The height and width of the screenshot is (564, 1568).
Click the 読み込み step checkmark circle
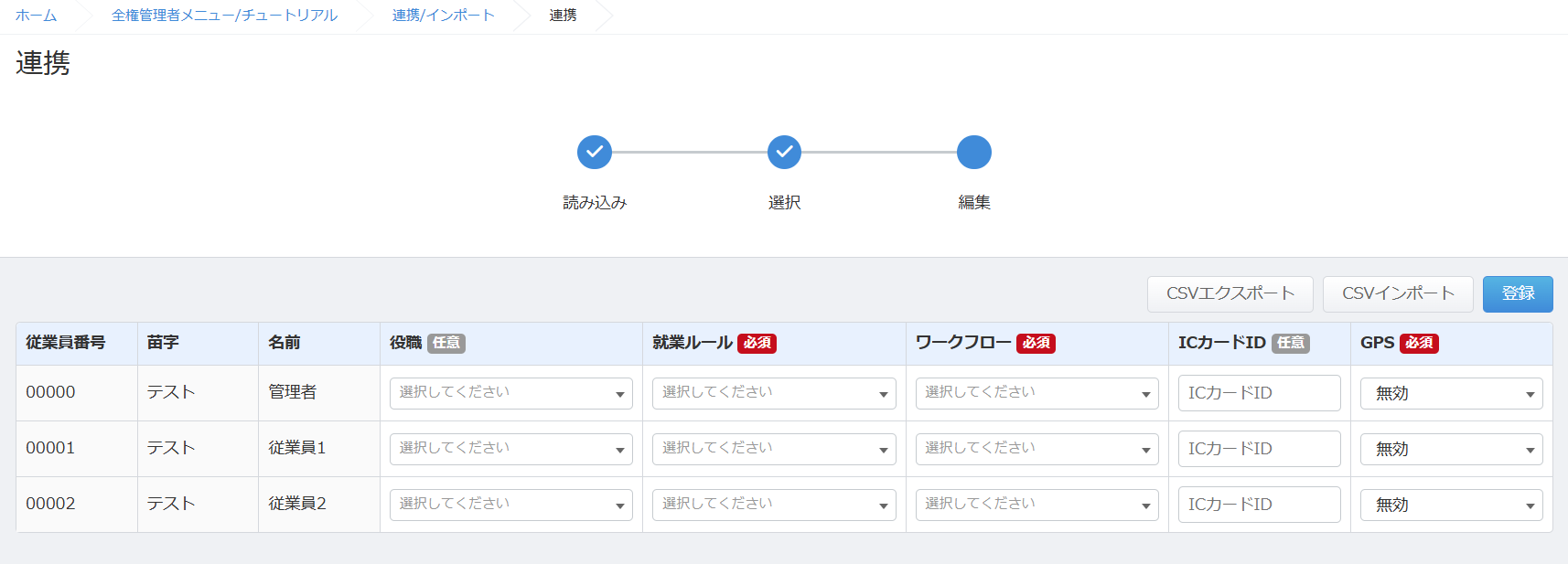pyautogui.click(x=594, y=152)
